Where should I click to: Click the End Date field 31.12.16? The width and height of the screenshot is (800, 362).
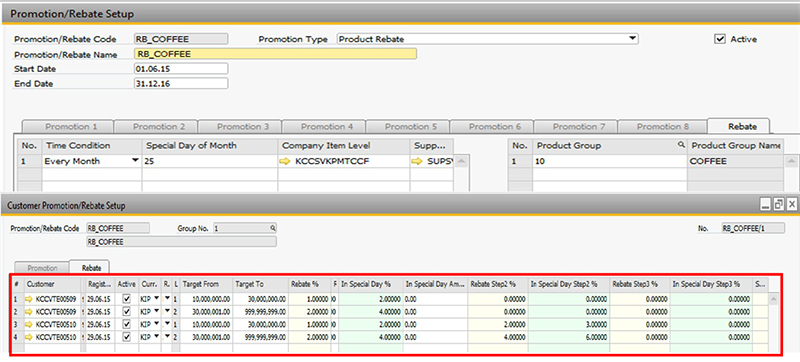pos(181,84)
